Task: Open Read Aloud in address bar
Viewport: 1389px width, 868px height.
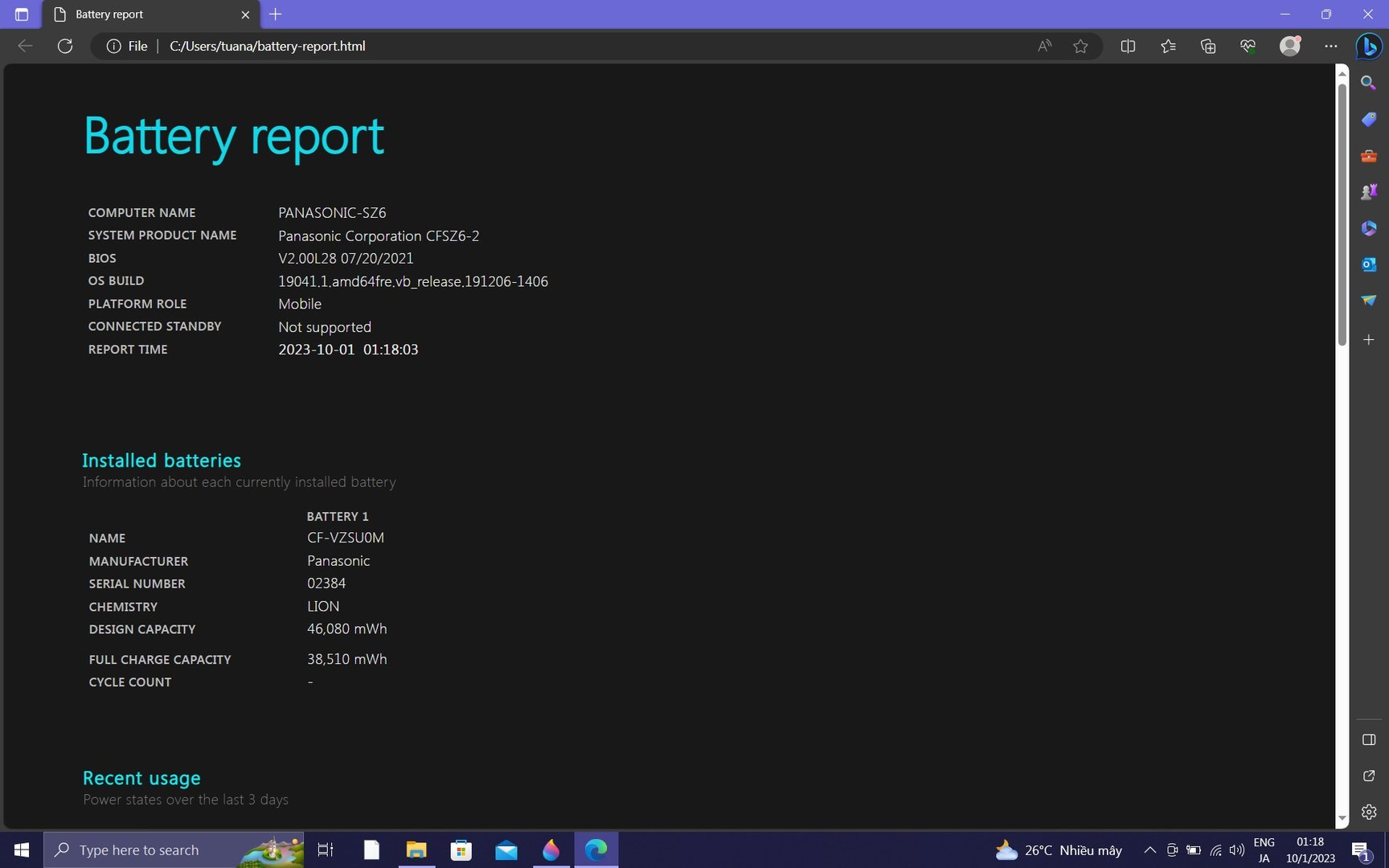Action: [x=1044, y=47]
